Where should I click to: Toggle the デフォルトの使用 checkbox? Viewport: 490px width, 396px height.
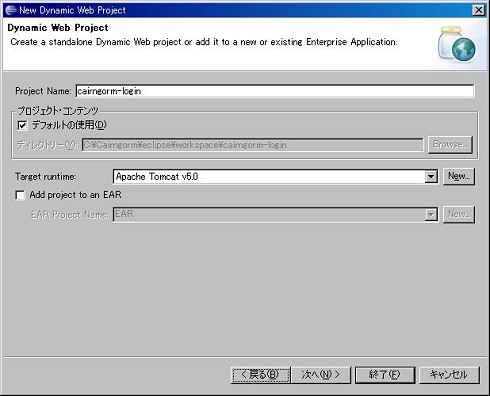22,125
